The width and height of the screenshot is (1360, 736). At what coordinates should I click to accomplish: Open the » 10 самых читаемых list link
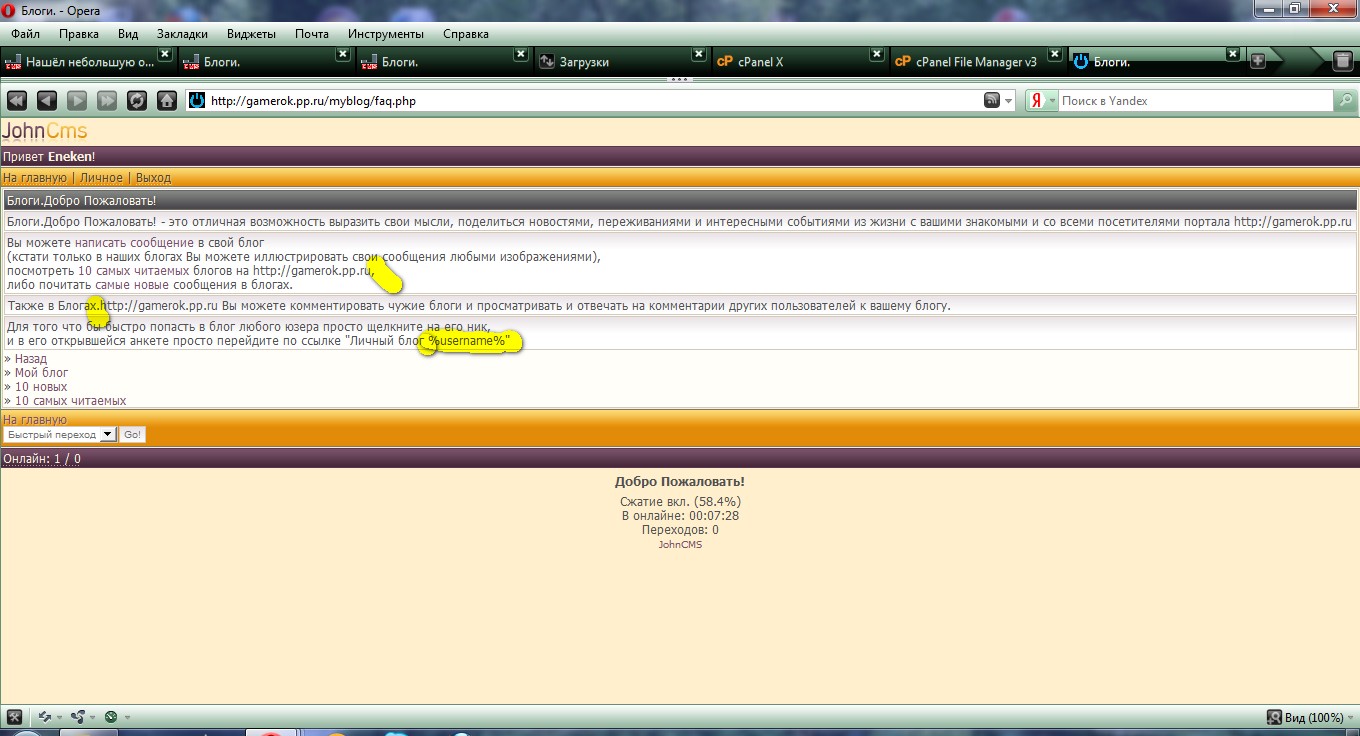tap(65, 401)
